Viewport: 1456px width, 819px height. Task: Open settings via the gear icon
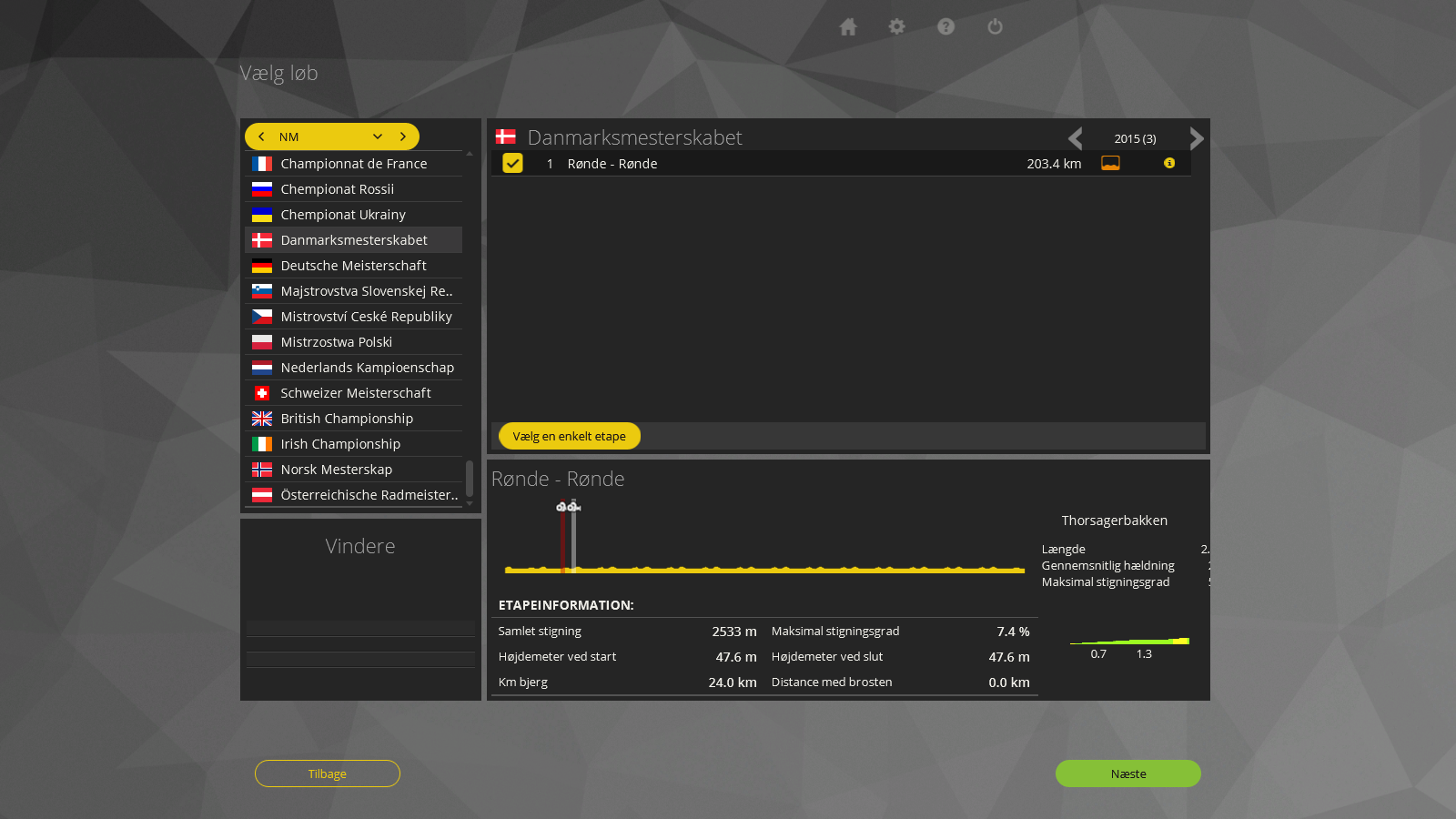point(897,27)
